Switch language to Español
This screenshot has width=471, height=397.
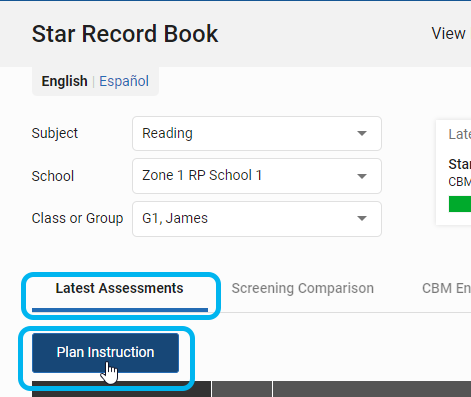124,81
